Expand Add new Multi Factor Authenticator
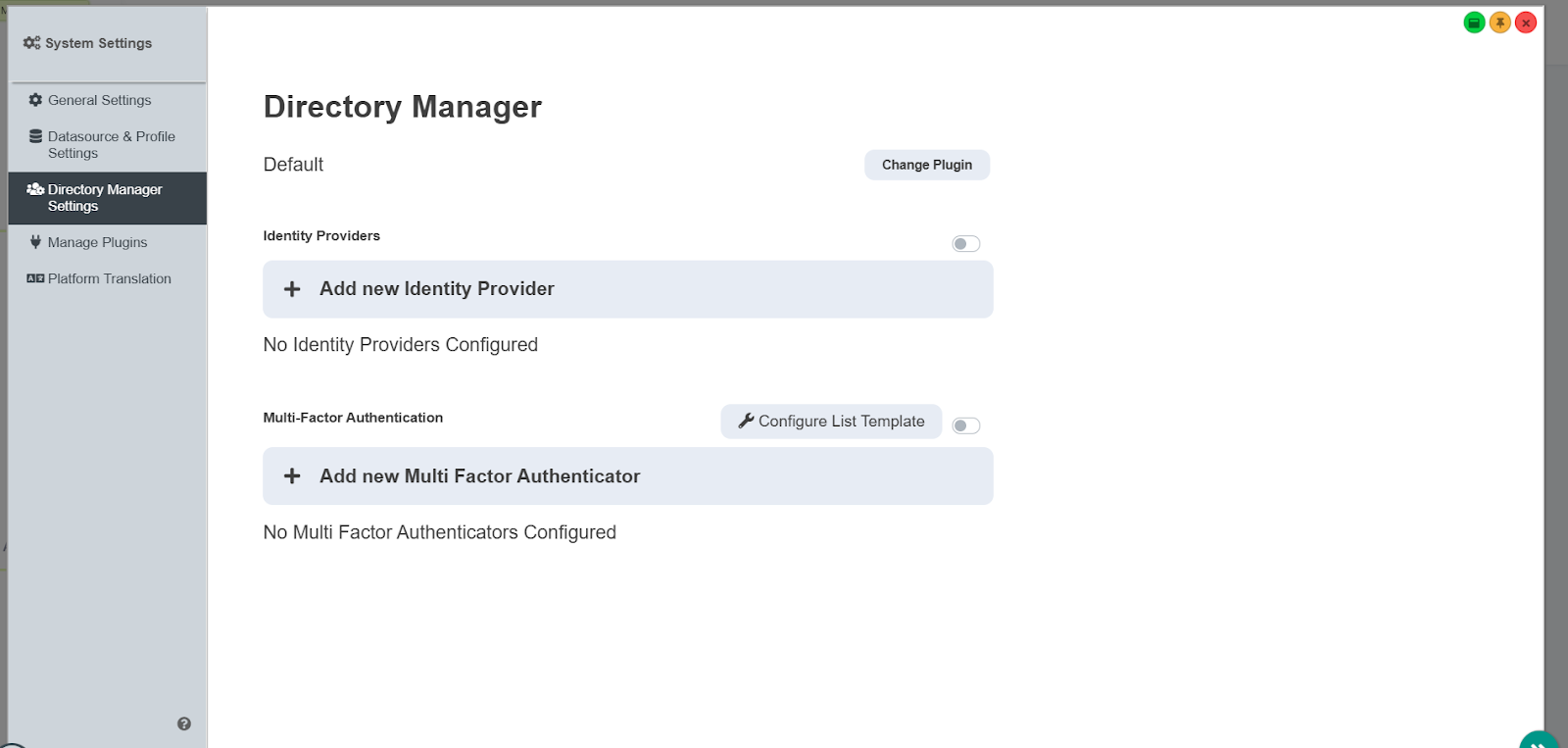 pos(628,476)
